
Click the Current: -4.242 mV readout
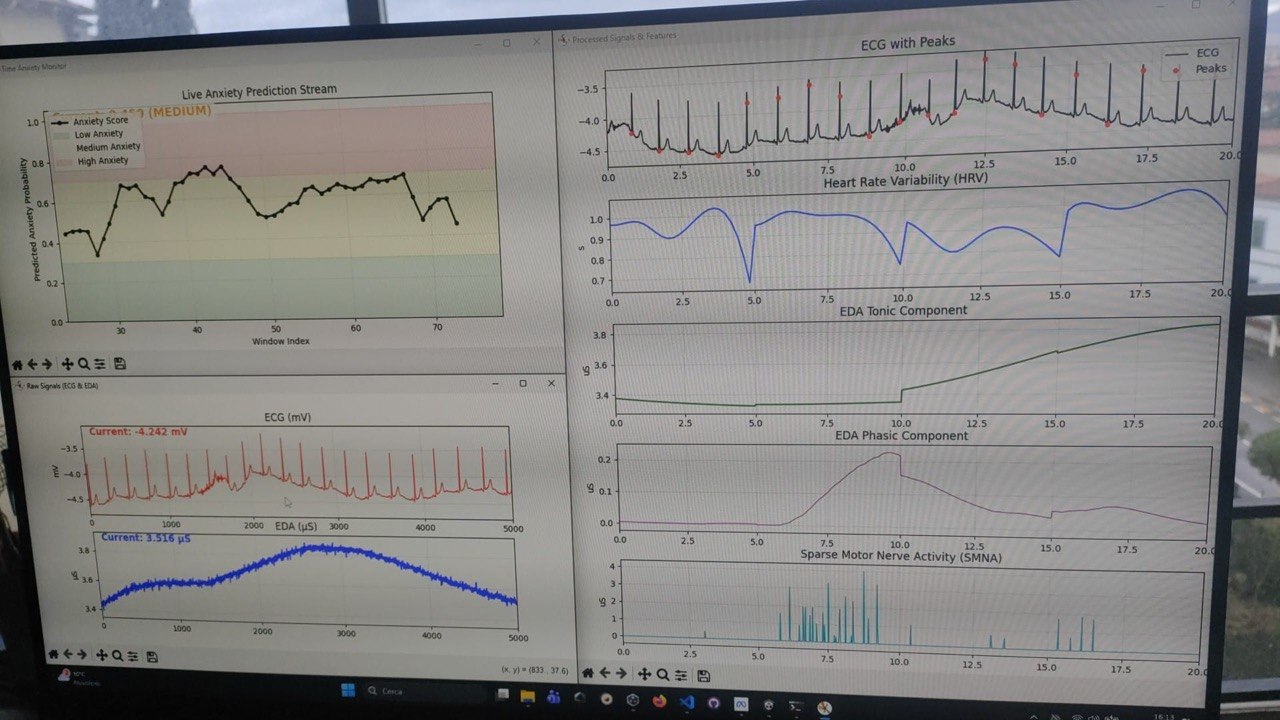coord(138,431)
